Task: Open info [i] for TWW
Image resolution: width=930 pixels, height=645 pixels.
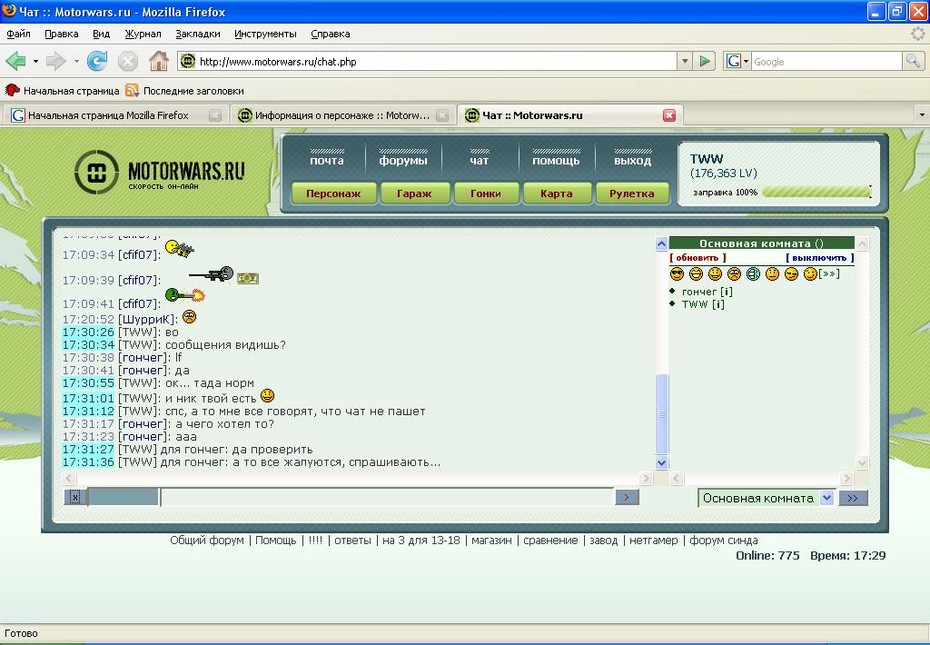Action: [x=718, y=304]
